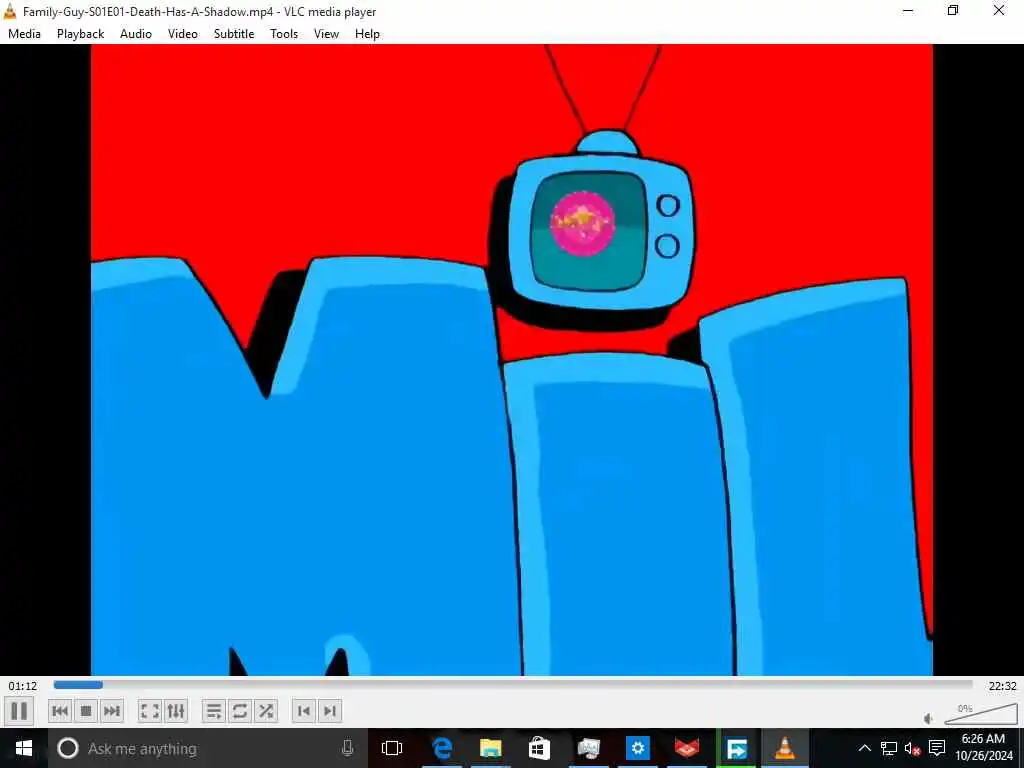The image size is (1024, 768).
Task: Click the Cortana microphone icon
Action: click(347, 748)
